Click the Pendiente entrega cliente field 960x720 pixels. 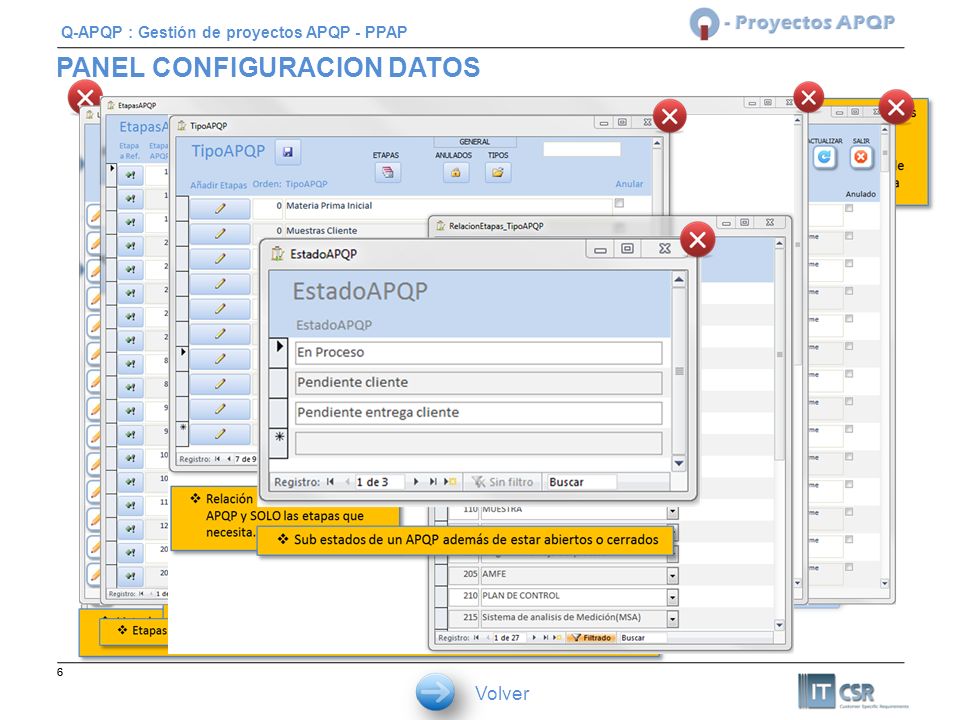pyautogui.click(x=478, y=413)
